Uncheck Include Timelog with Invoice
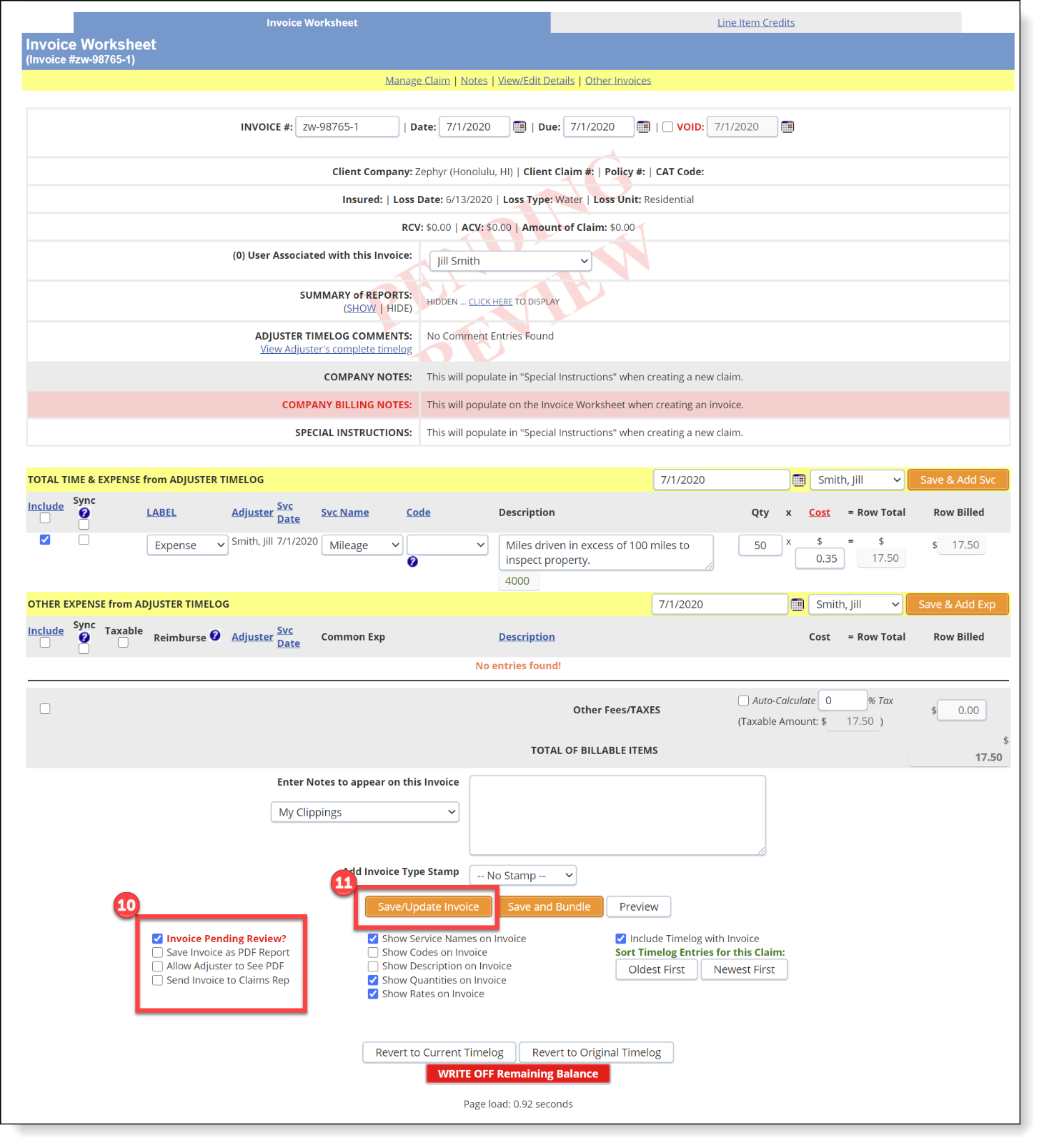This screenshot has width=1044, height=1148. pos(621,939)
